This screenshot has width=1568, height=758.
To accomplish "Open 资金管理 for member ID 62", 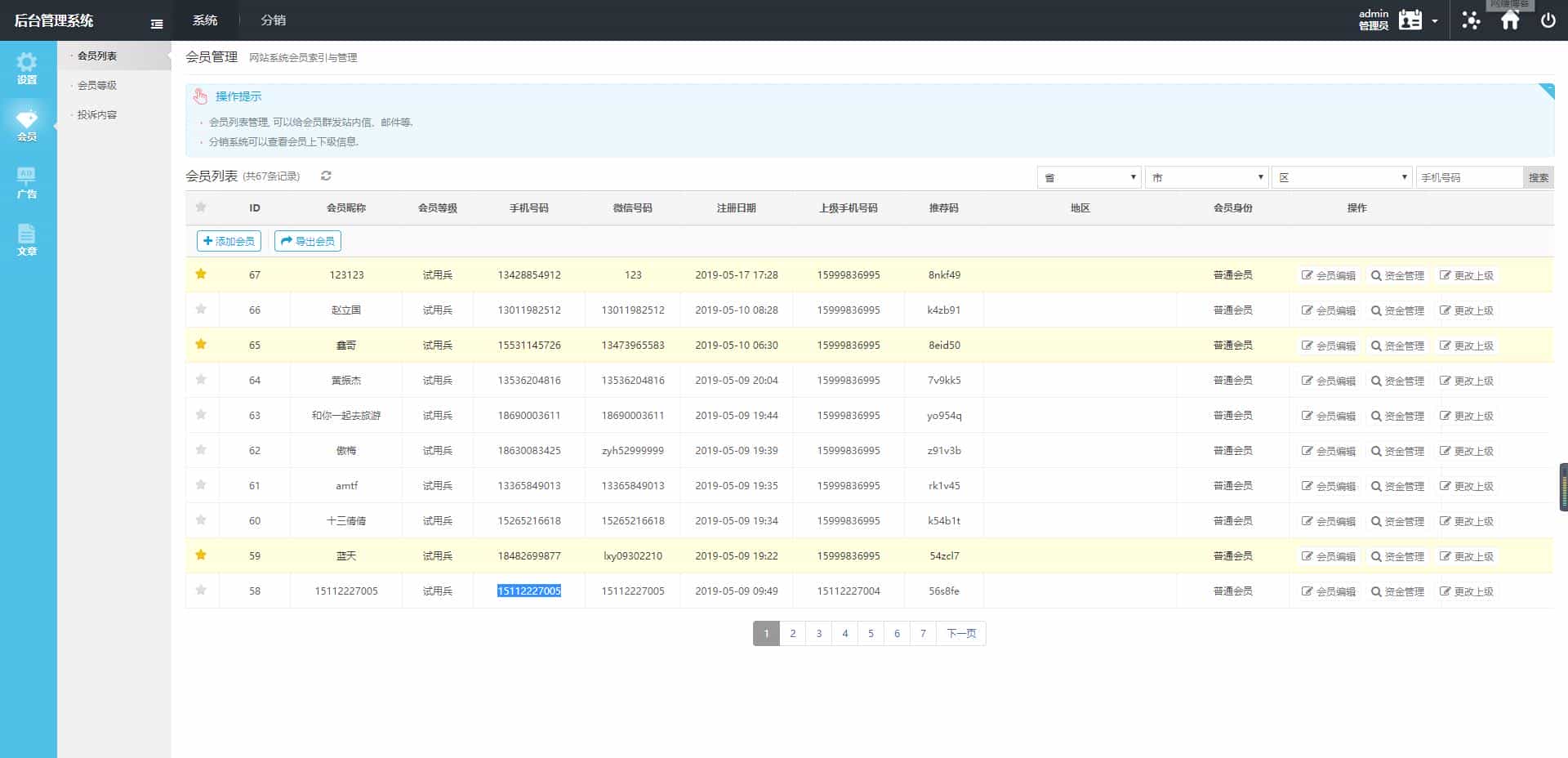I will point(1397,451).
